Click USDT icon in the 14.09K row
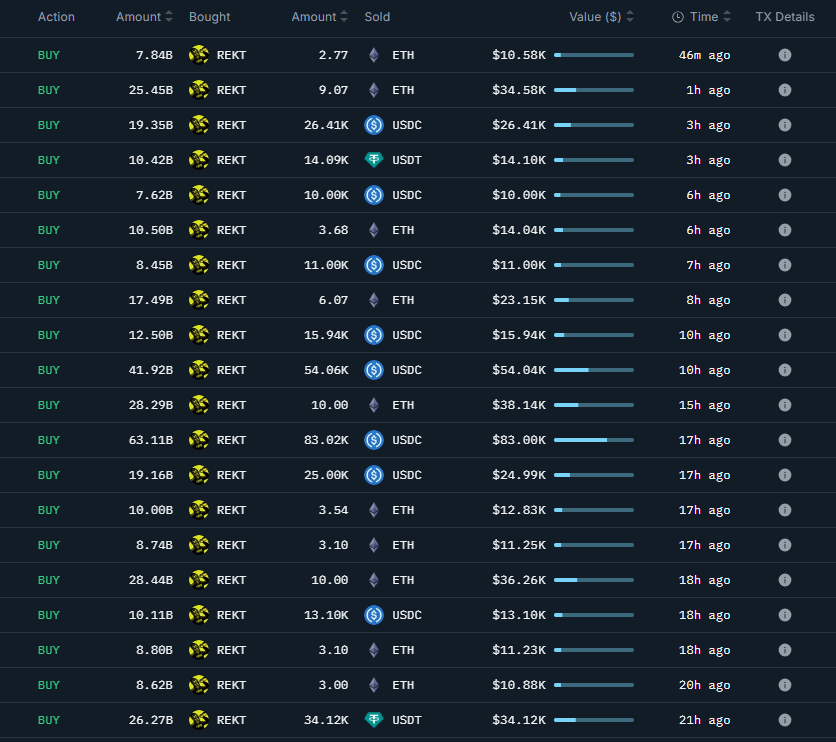 [374, 160]
